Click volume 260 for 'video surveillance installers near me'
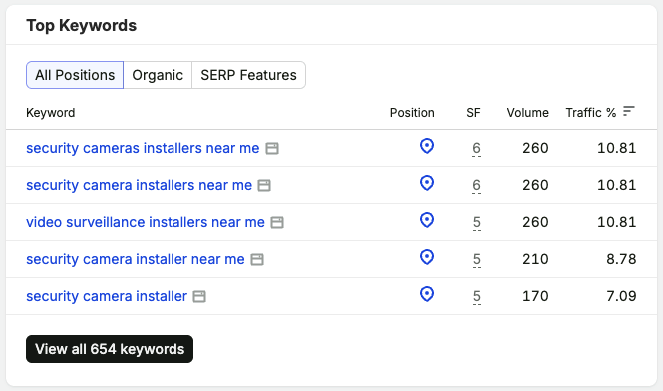The height and width of the screenshot is (391, 663). tap(535, 222)
